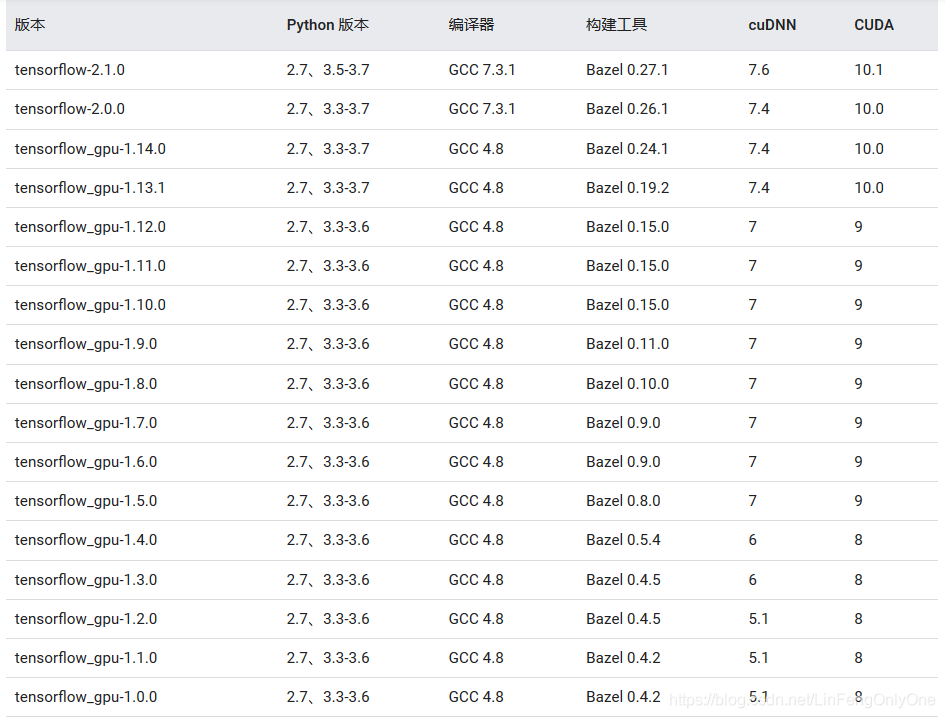This screenshot has height=718, width=945.
Task: Click GCC 7.3.1 in tensorflow-2.1.0 row
Action: click(x=482, y=70)
